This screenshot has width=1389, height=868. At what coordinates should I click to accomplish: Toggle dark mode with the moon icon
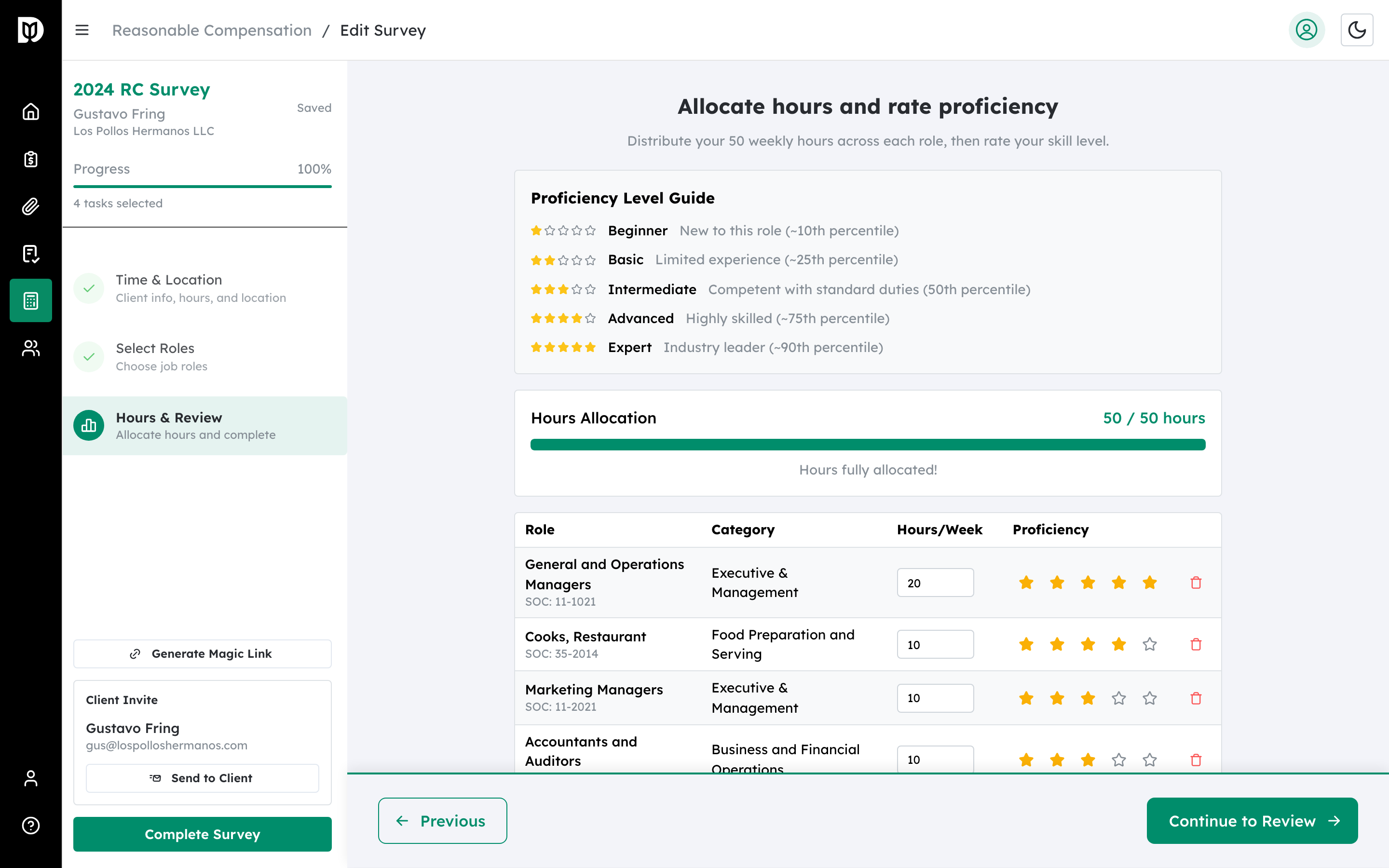(x=1357, y=30)
